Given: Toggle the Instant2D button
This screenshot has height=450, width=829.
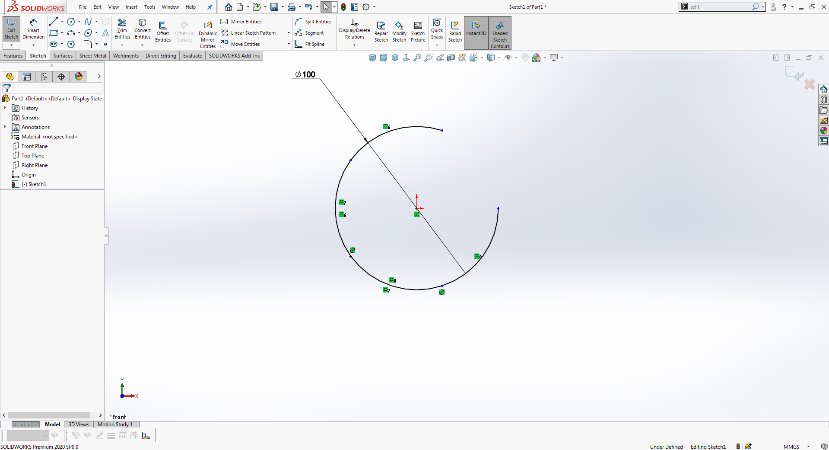Looking at the screenshot, I should pyautogui.click(x=474, y=31).
